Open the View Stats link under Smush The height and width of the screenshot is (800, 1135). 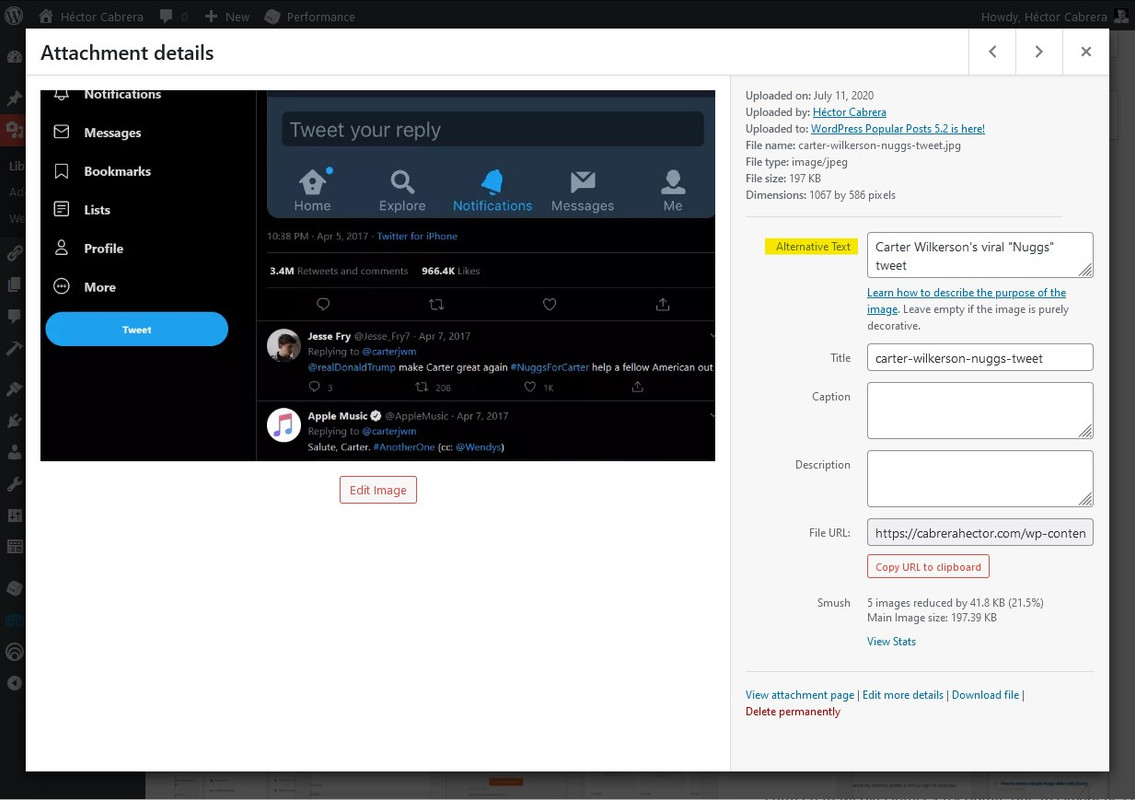click(x=891, y=641)
